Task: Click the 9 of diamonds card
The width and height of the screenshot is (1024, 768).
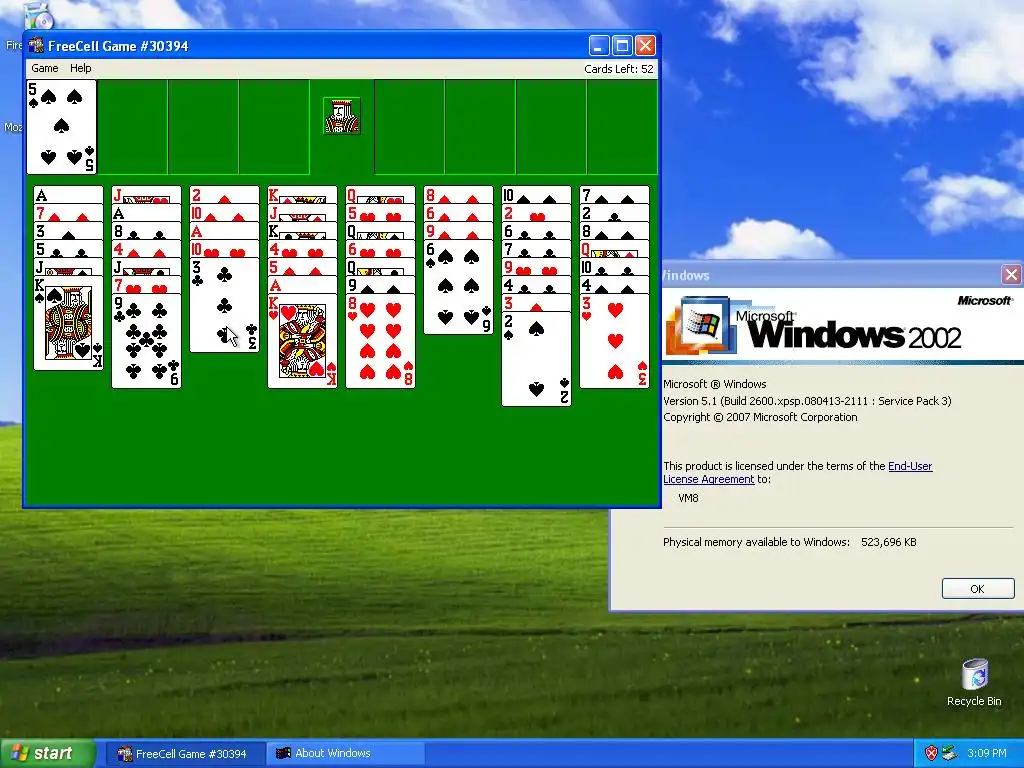Action: 458,231
